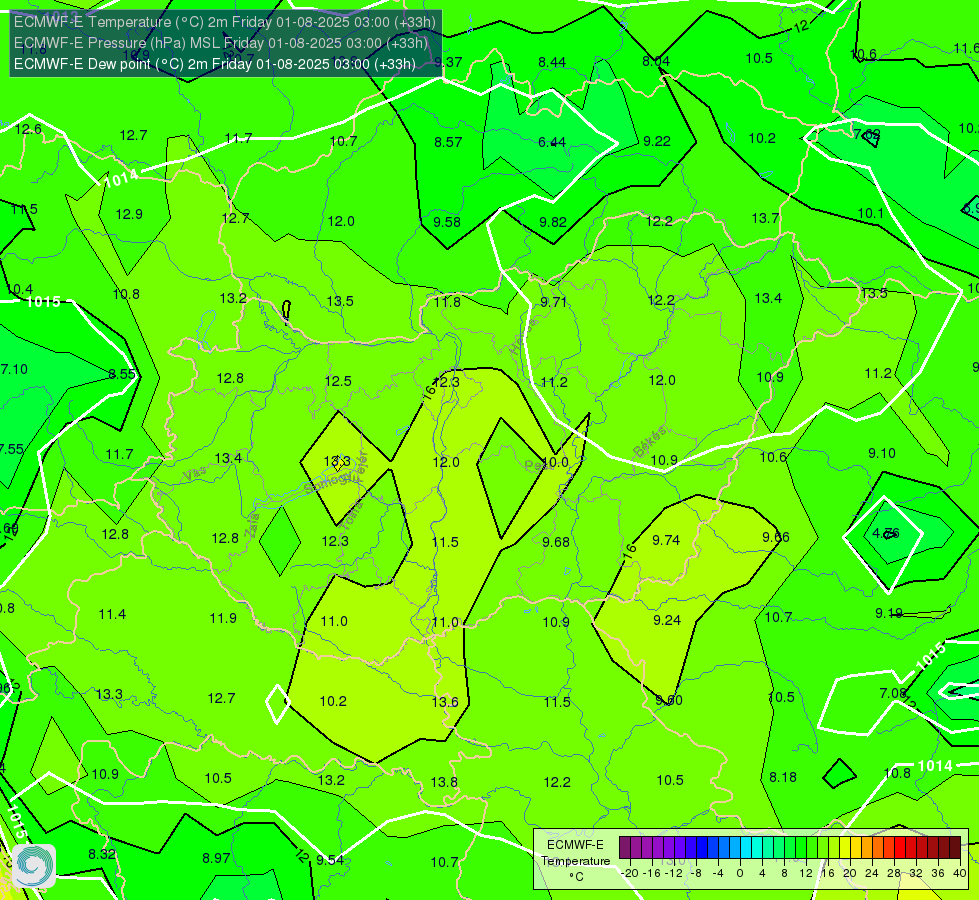The height and width of the screenshot is (900, 979).
Task: Click the 8.32 temperature value
Action: pyautogui.click(x=102, y=854)
